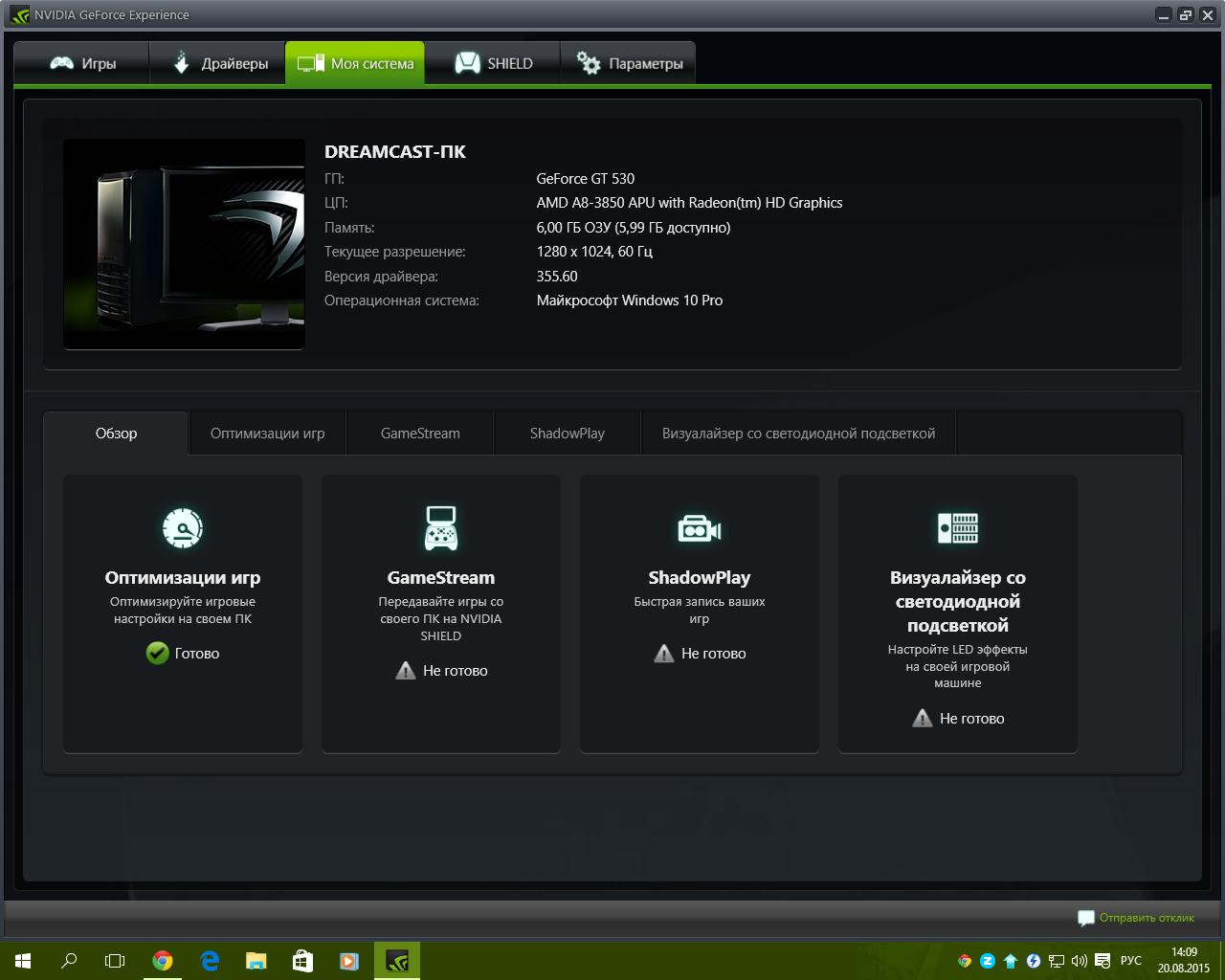Select the GameStream sub-tab

(420, 434)
